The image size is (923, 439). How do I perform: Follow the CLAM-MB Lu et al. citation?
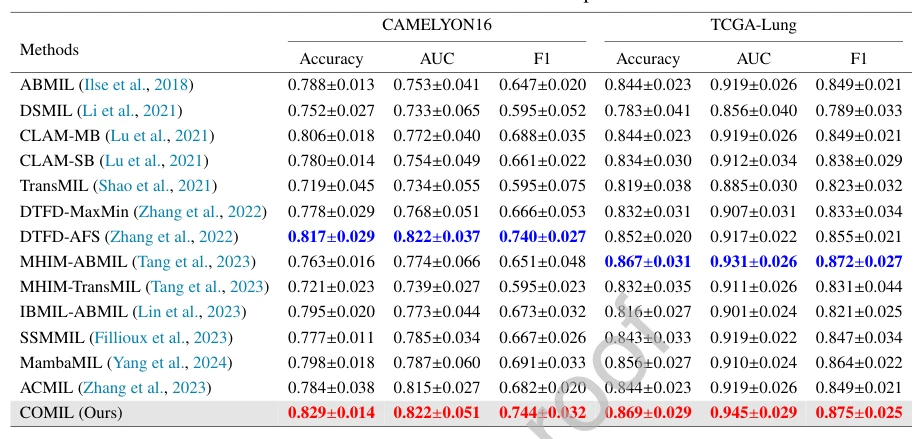pos(160,135)
